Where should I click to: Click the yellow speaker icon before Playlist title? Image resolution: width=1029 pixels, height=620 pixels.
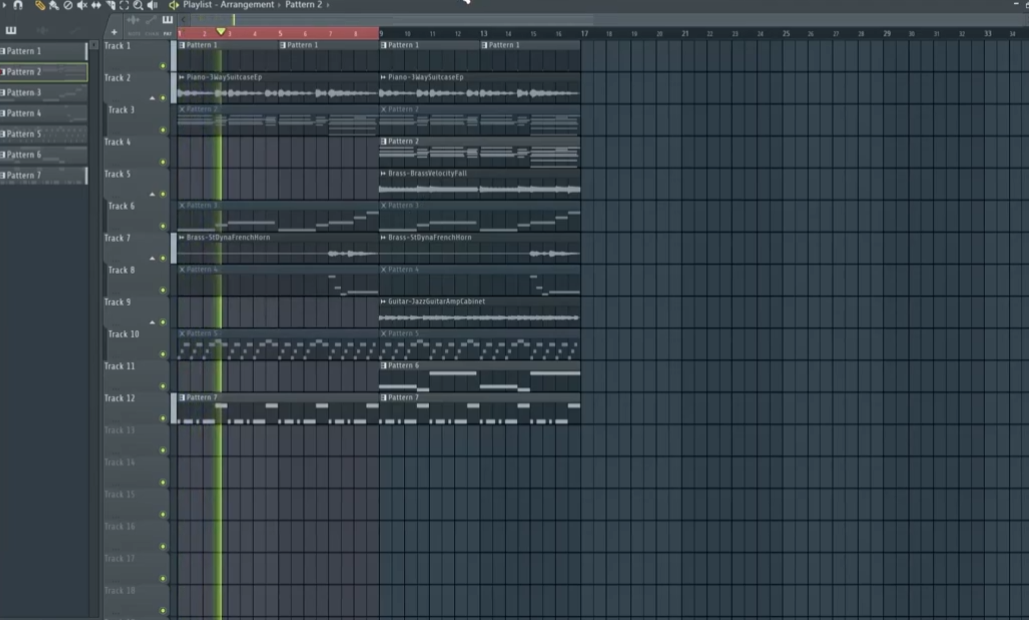pos(174,5)
